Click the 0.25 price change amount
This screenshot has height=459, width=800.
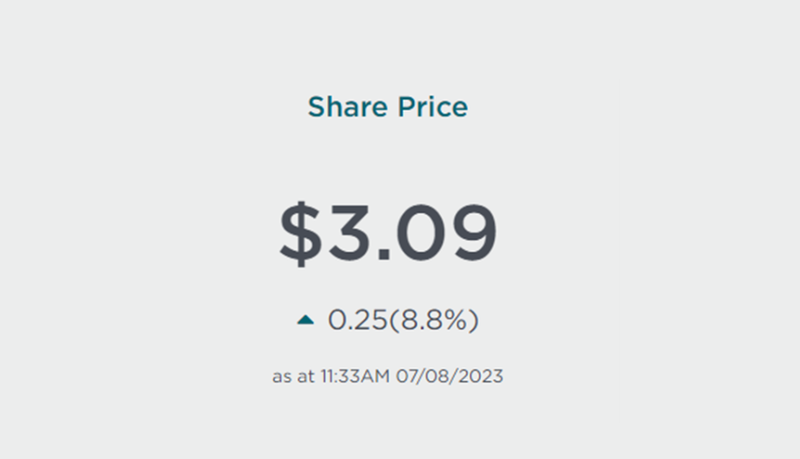click(357, 320)
